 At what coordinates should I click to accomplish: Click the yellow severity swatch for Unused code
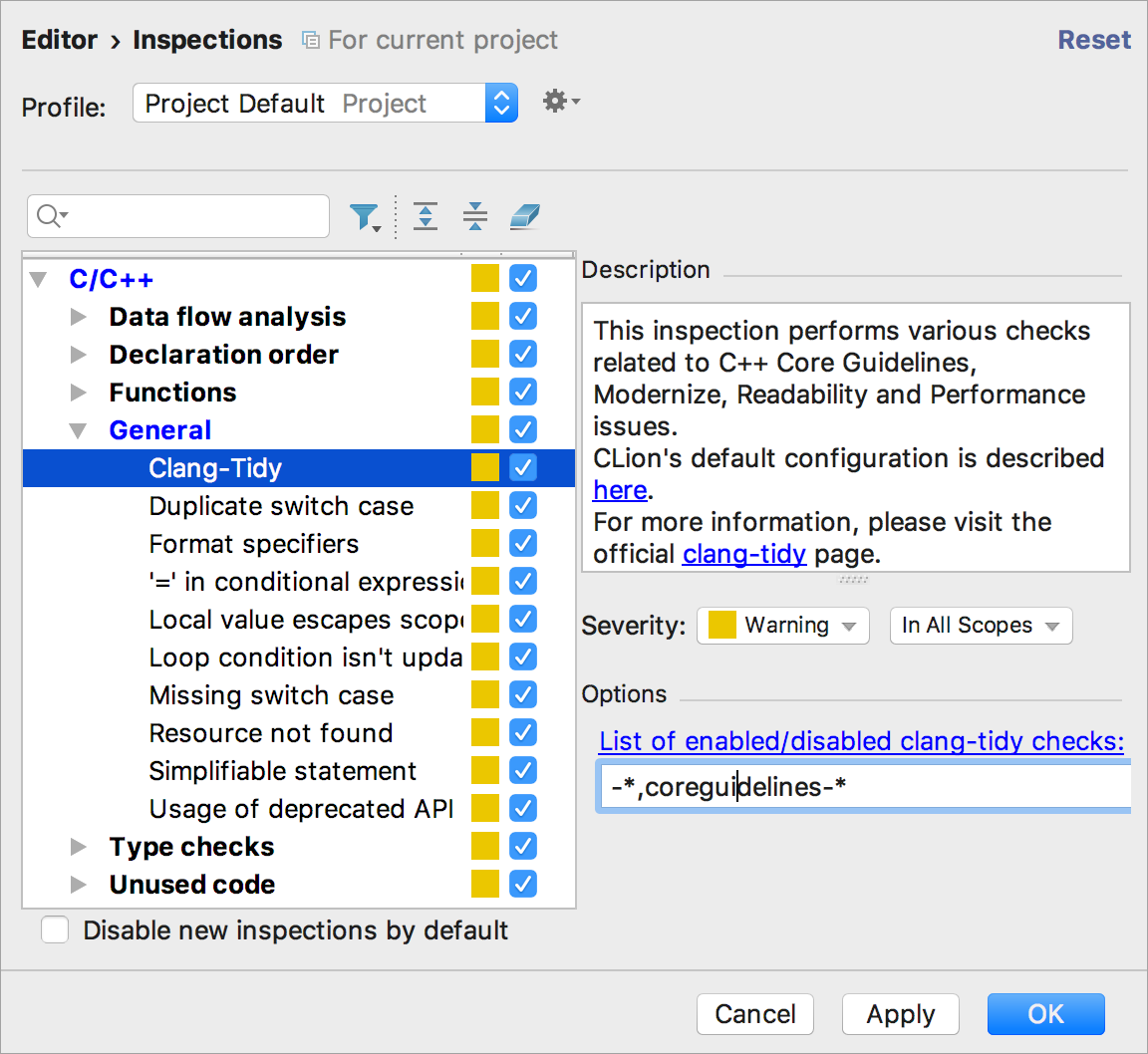tap(485, 884)
